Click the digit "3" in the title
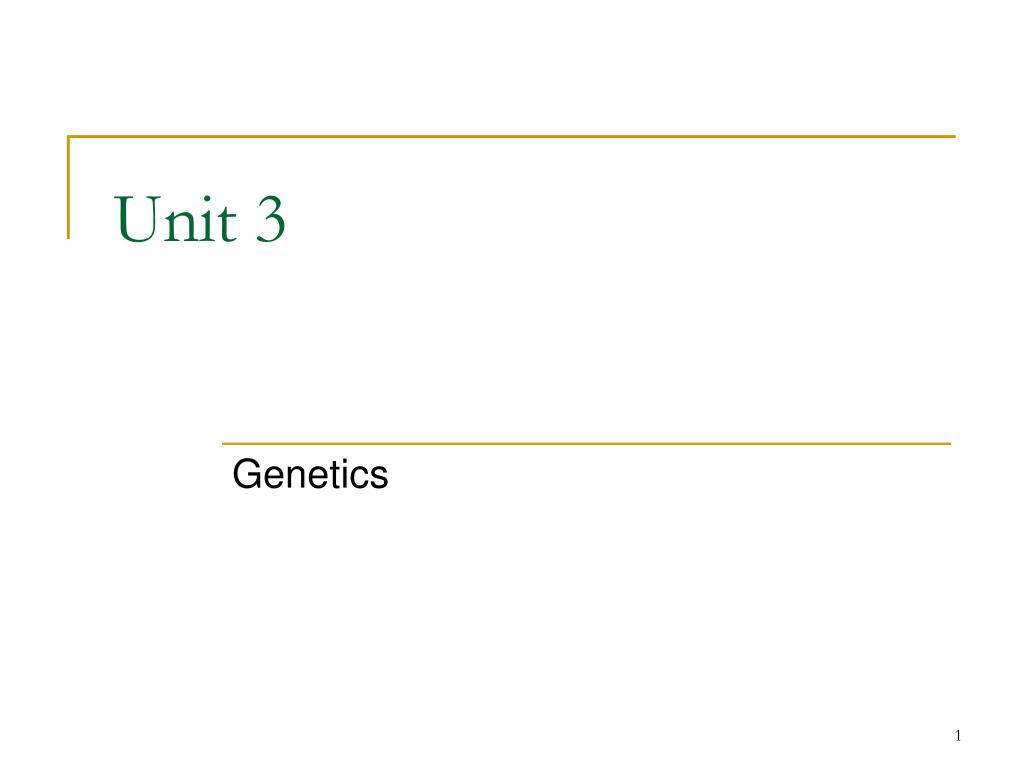The width and height of the screenshot is (1024, 768). click(270, 220)
